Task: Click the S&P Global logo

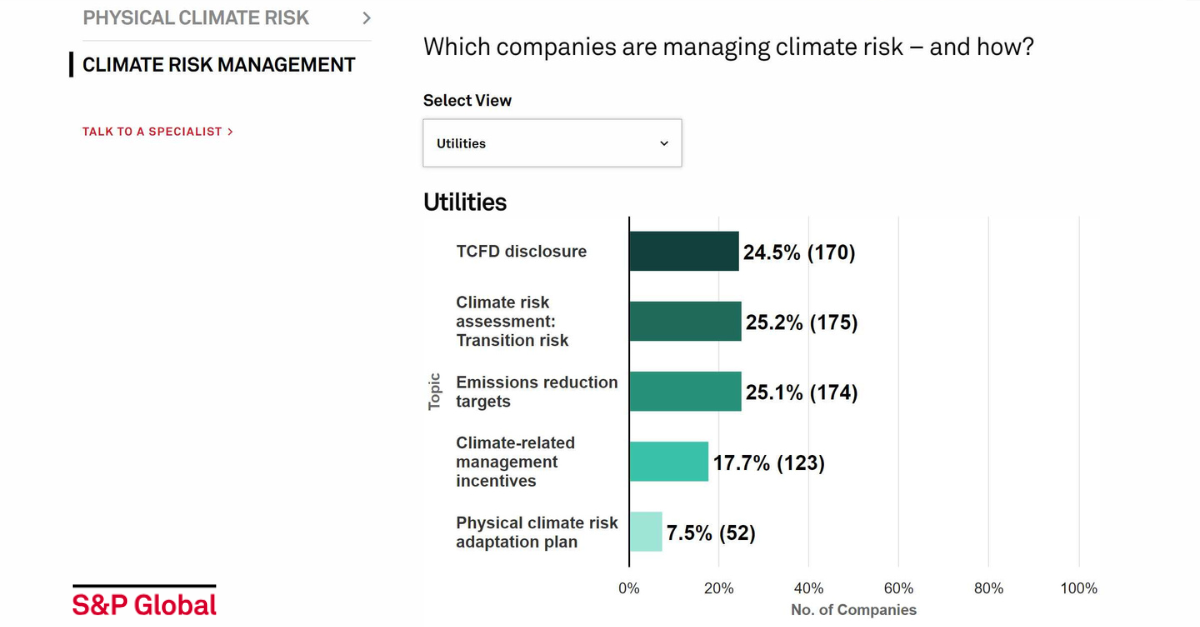Action: tap(144, 603)
